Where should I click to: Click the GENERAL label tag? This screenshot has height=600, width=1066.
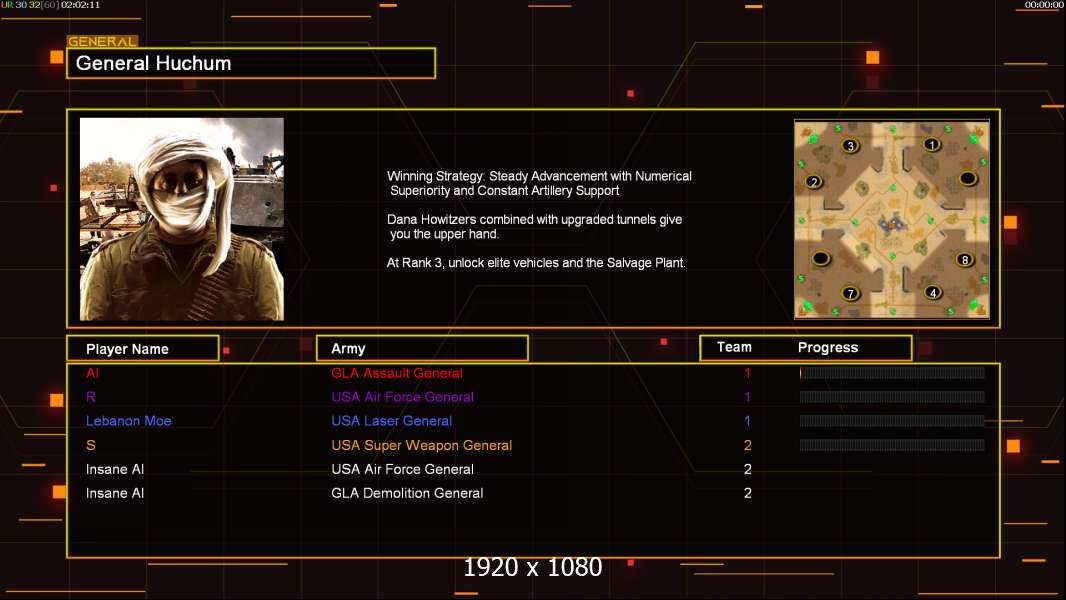click(102, 41)
